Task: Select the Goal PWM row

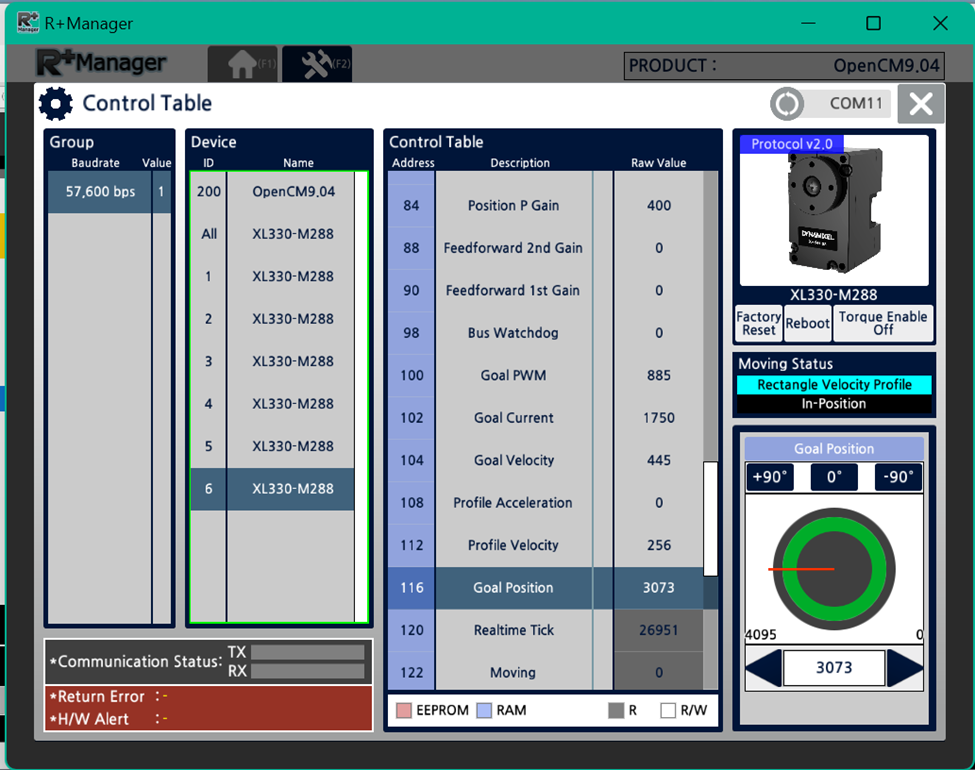Action: pos(545,376)
